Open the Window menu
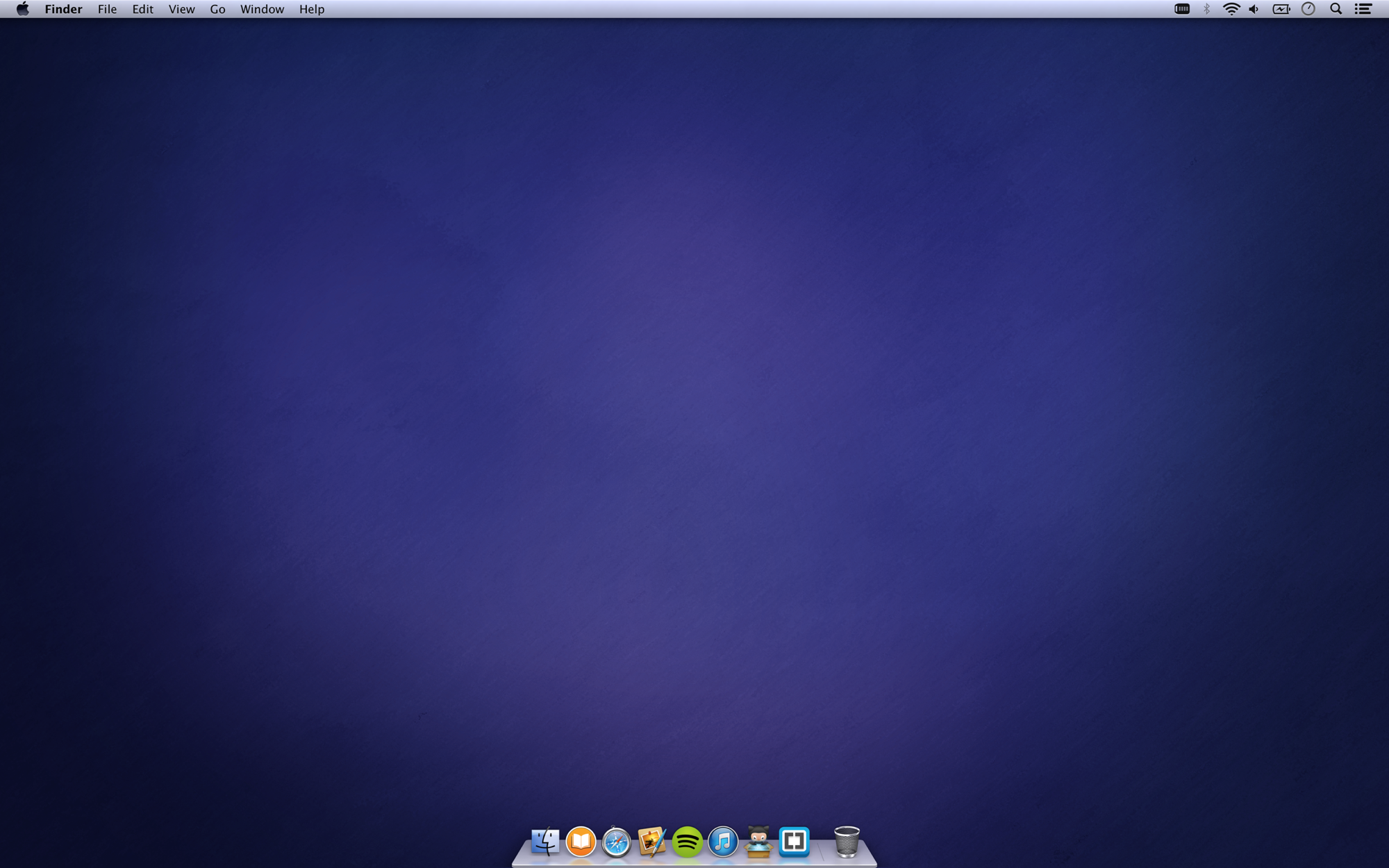Screen dimensions: 1389x868 tap(262, 9)
